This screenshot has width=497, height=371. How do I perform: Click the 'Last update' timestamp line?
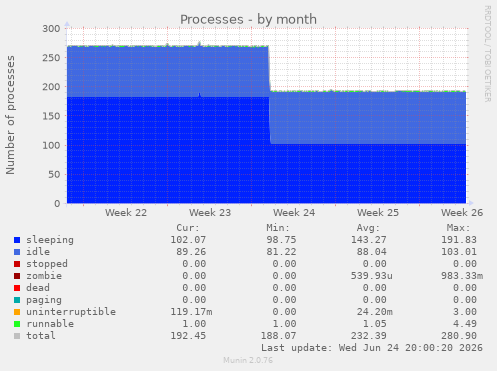coord(372,348)
